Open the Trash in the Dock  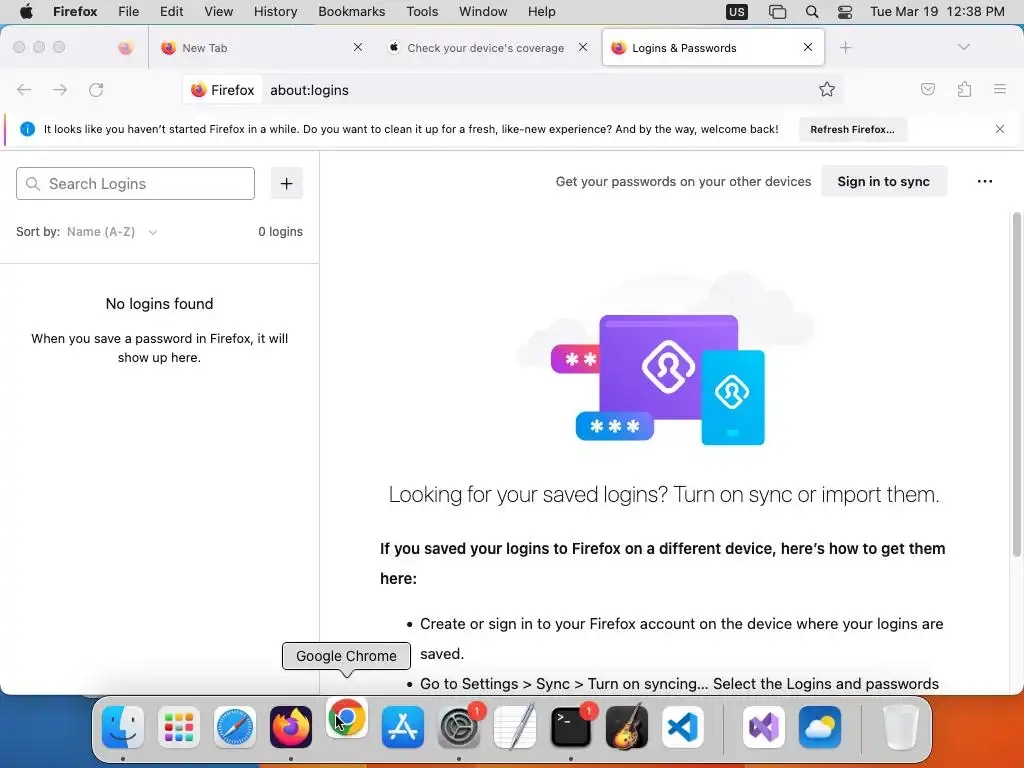(901, 727)
